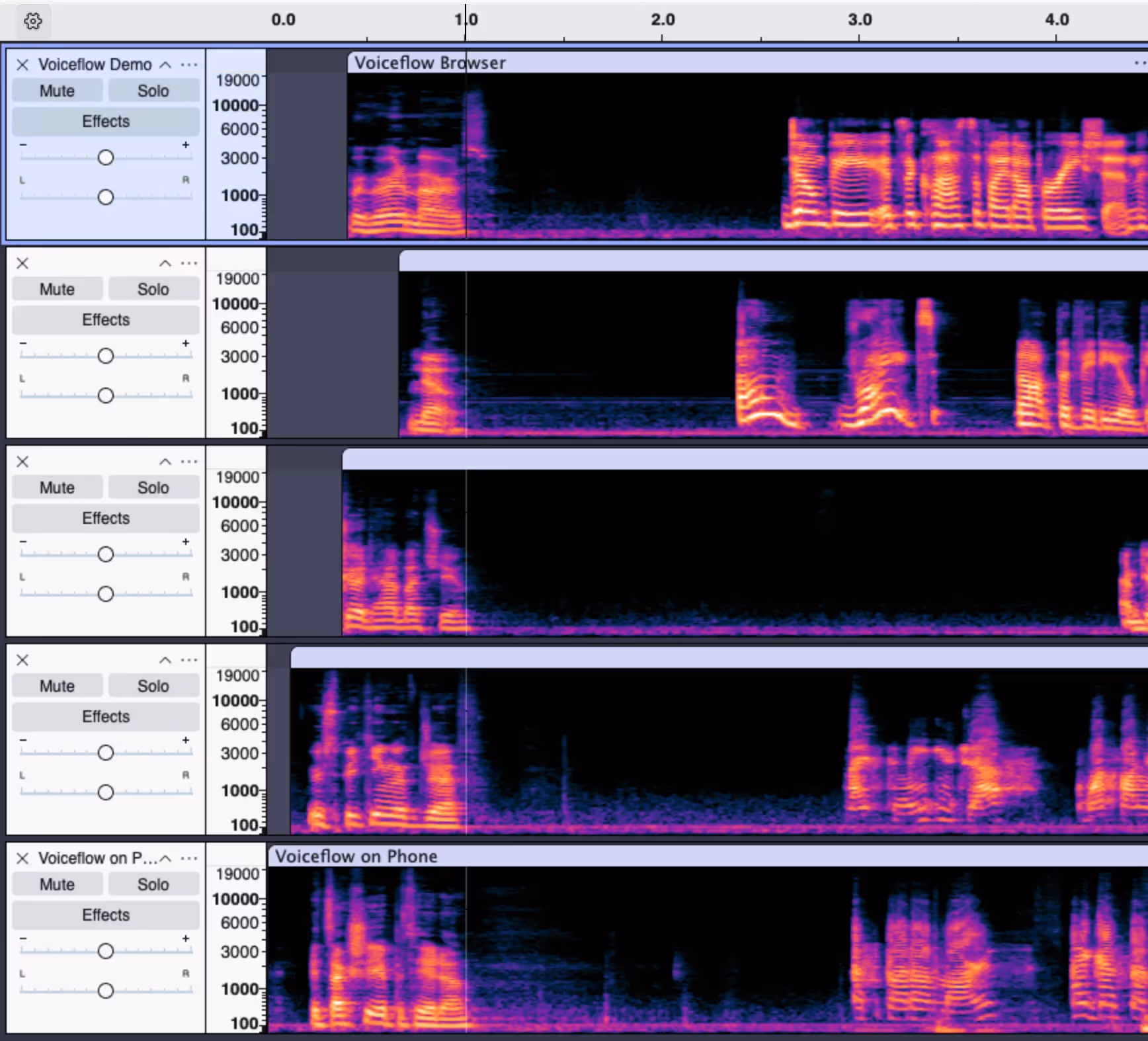Image resolution: width=1148 pixels, height=1041 pixels.
Task: Select the Voiceflow on Phone clip title bar
Action: point(661,856)
